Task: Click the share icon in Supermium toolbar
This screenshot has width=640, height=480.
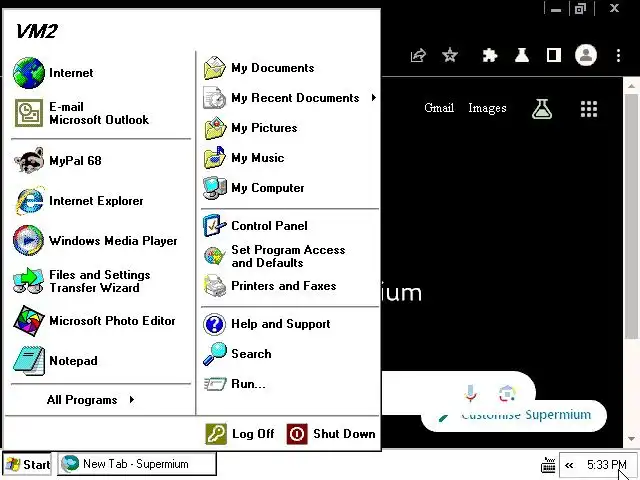Action: pos(418,55)
